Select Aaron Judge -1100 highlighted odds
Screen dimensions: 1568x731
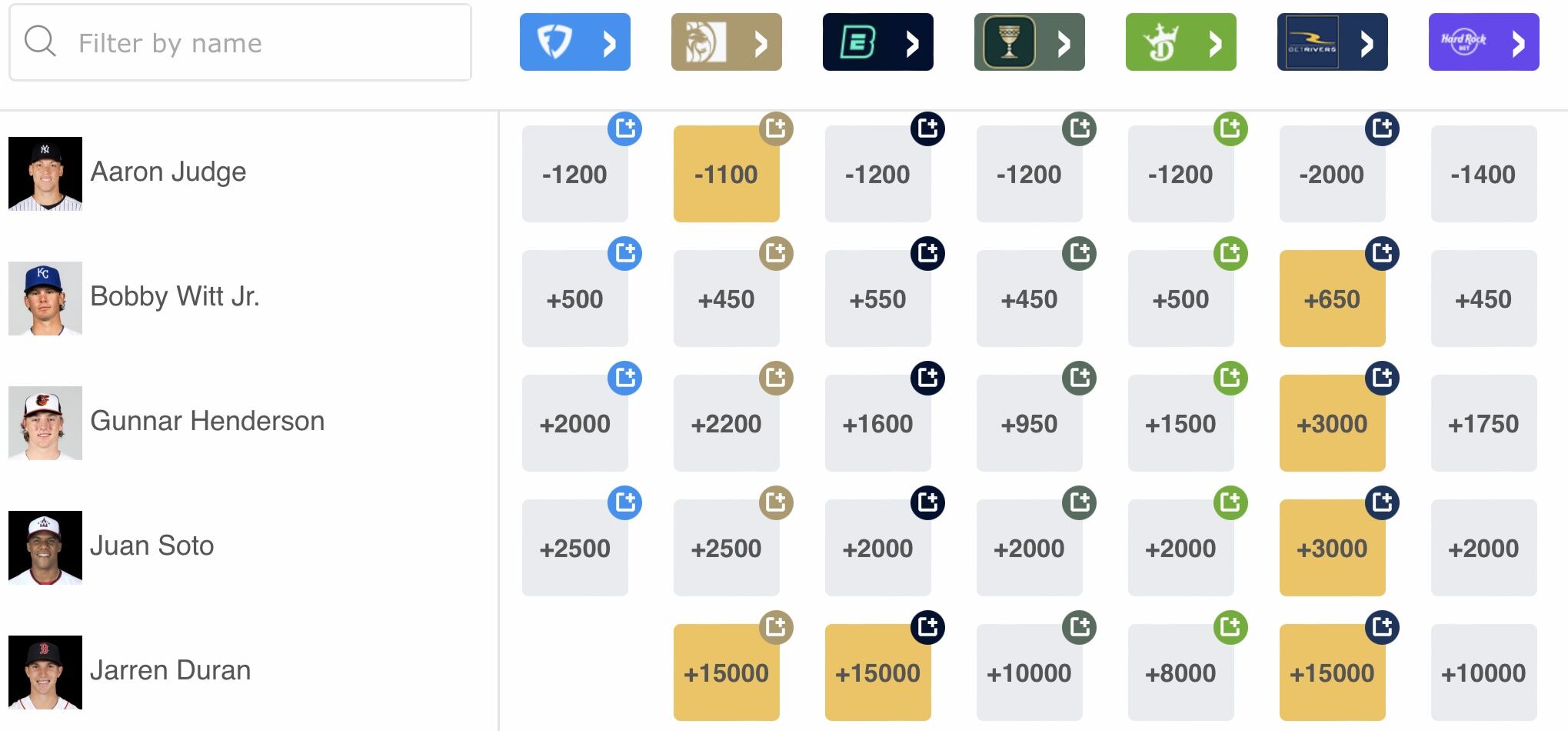pos(726,175)
